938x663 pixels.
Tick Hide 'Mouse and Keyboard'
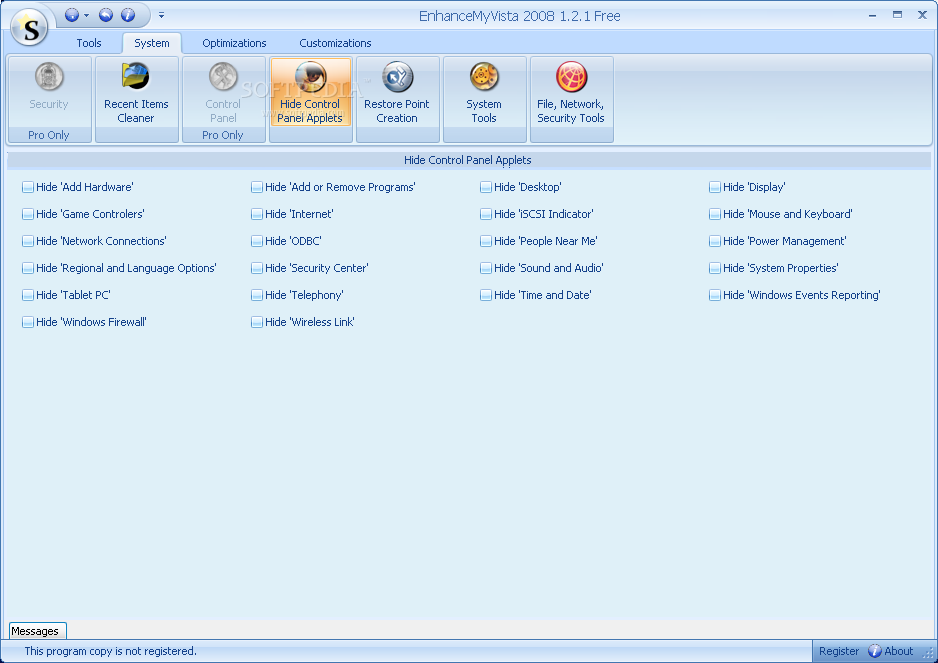pyautogui.click(x=715, y=214)
